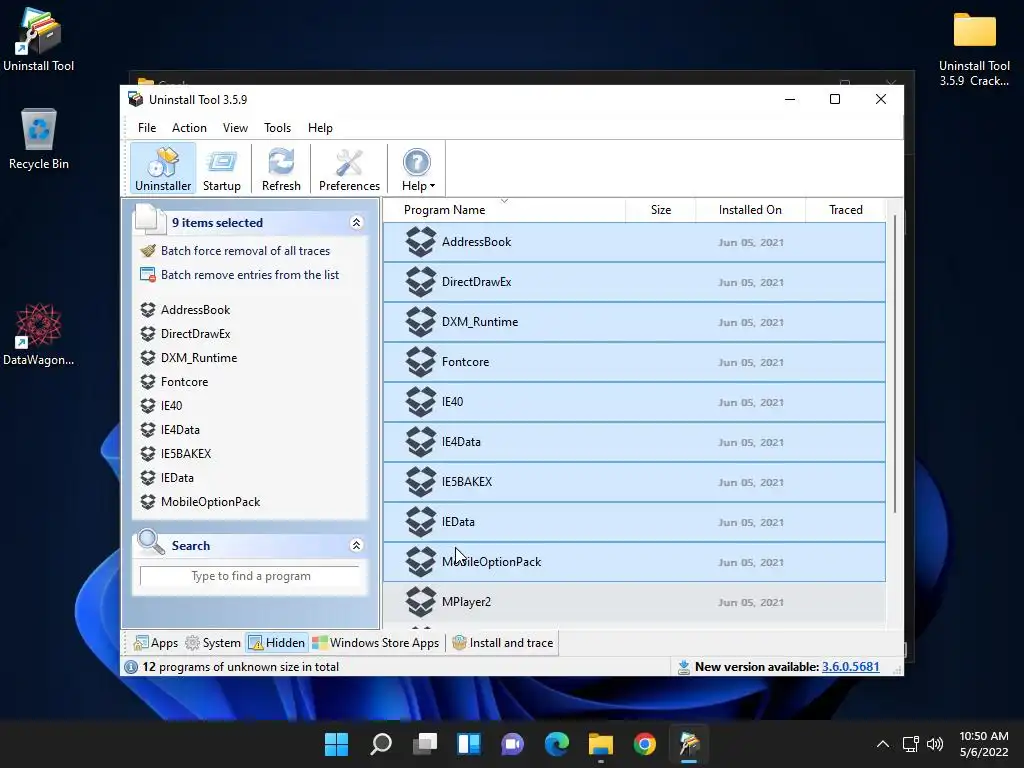This screenshot has height=768, width=1024.
Task: Open the Uninstall Tool 3.5.9 Crack folder
Action: click(974, 49)
